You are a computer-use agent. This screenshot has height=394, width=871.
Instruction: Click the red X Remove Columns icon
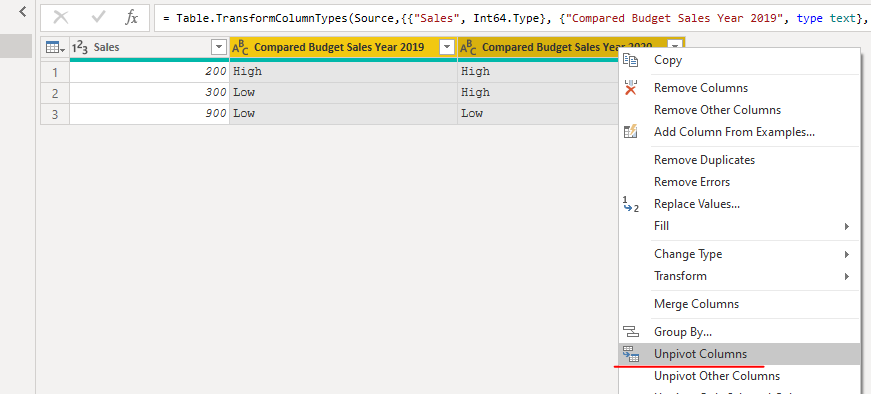pos(630,88)
